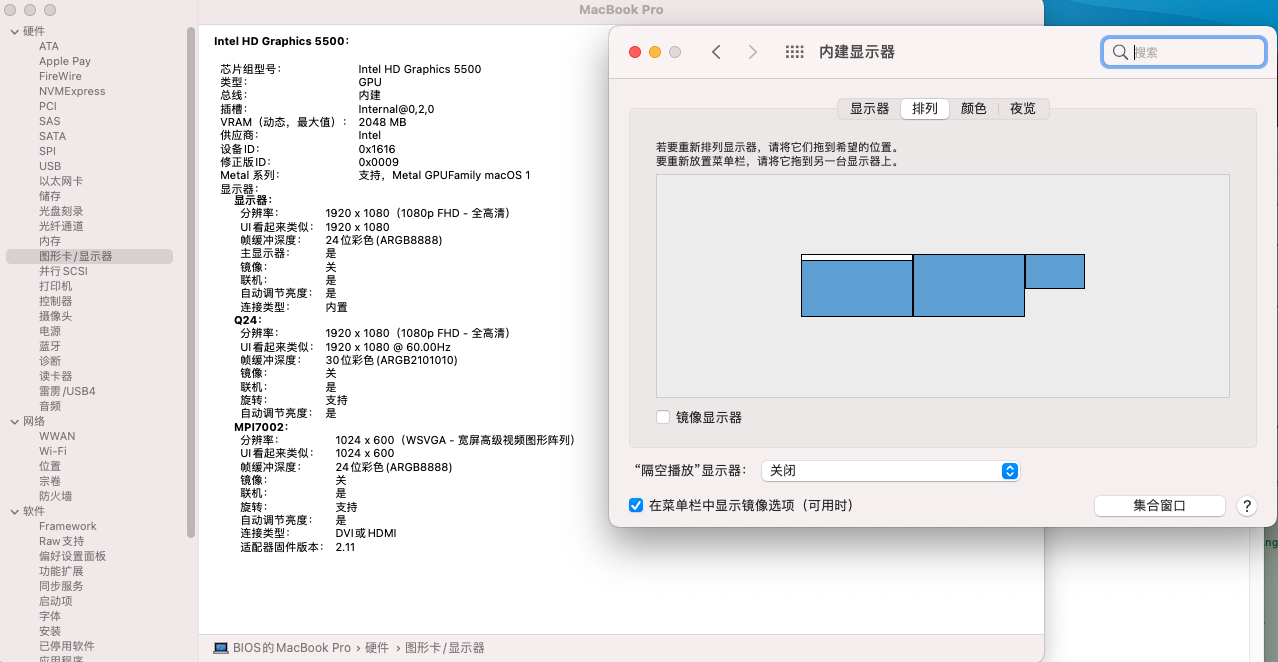1278x662 pixels.
Task: Switch to the 排列 tab
Action: tap(925, 108)
